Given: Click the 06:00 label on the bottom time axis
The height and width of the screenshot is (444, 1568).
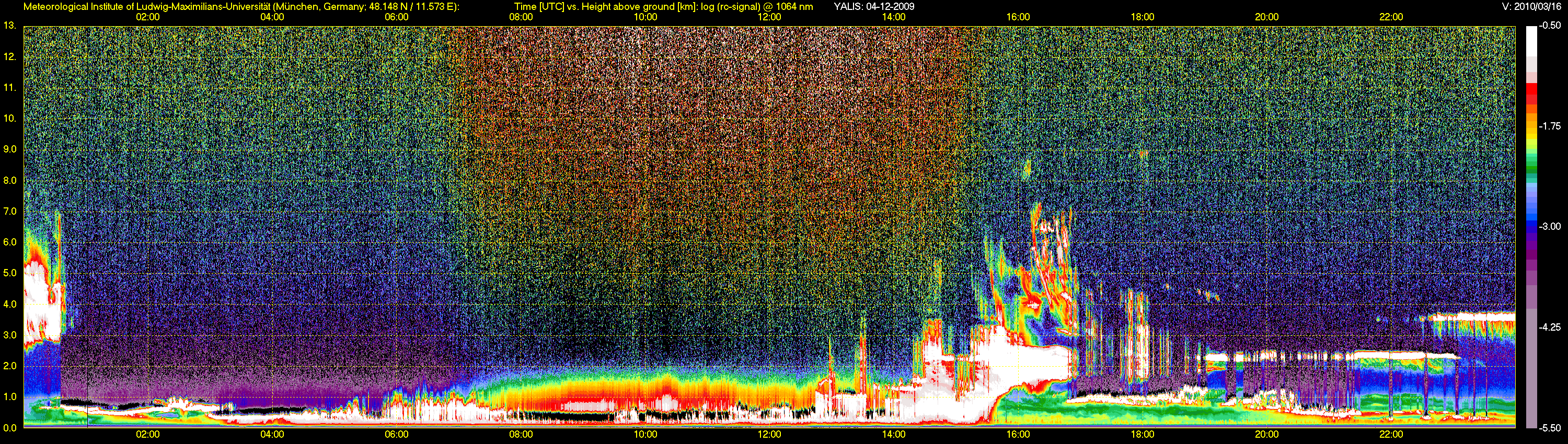Looking at the screenshot, I should (x=396, y=435).
